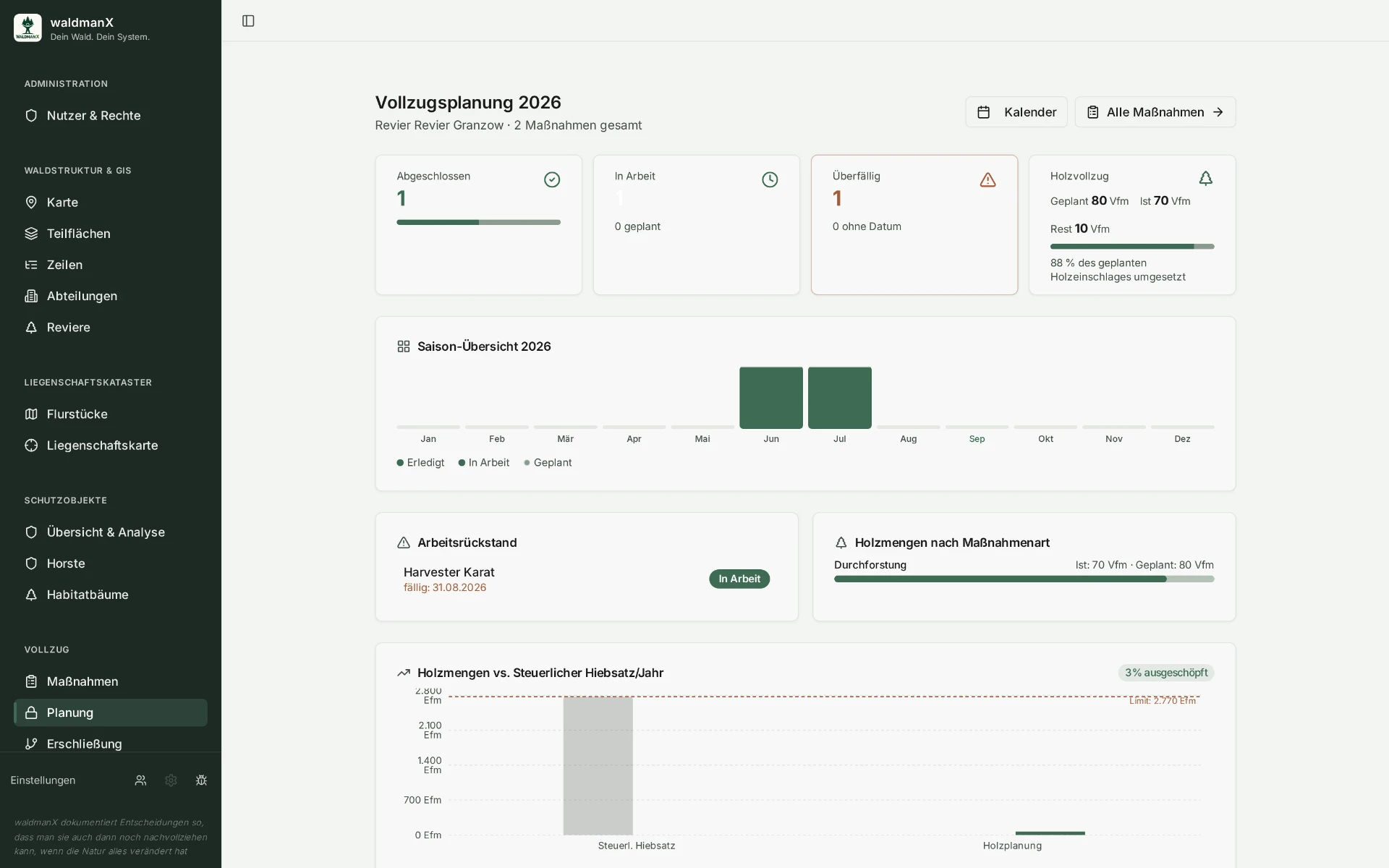Click the map pin icon for Karte
The image size is (1389, 868).
(31, 203)
